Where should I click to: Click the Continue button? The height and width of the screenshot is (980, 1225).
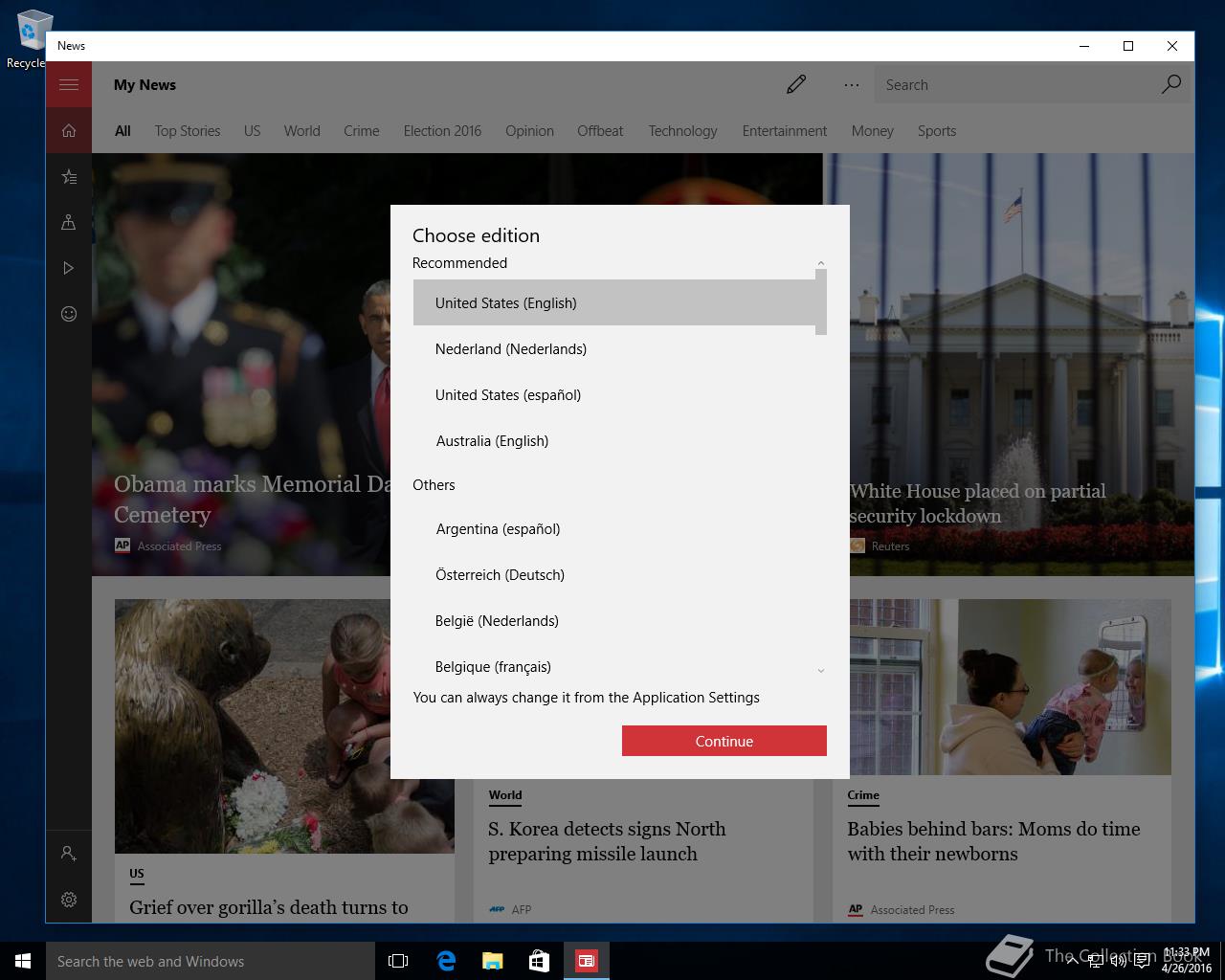pos(724,741)
